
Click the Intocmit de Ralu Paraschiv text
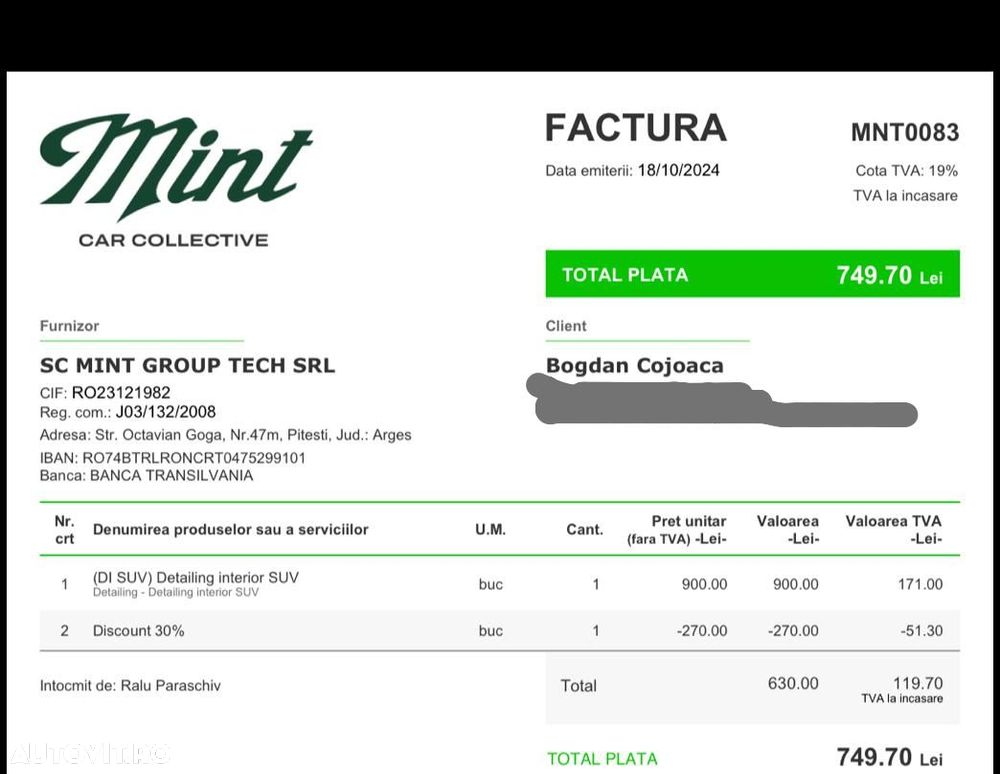point(130,686)
